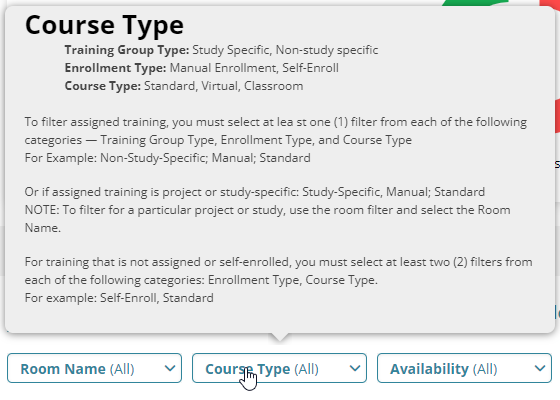Click the bold Enrollment Type label
Image resolution: width=560 pixels, height=400 pixels.
click(x=115, y=68)
